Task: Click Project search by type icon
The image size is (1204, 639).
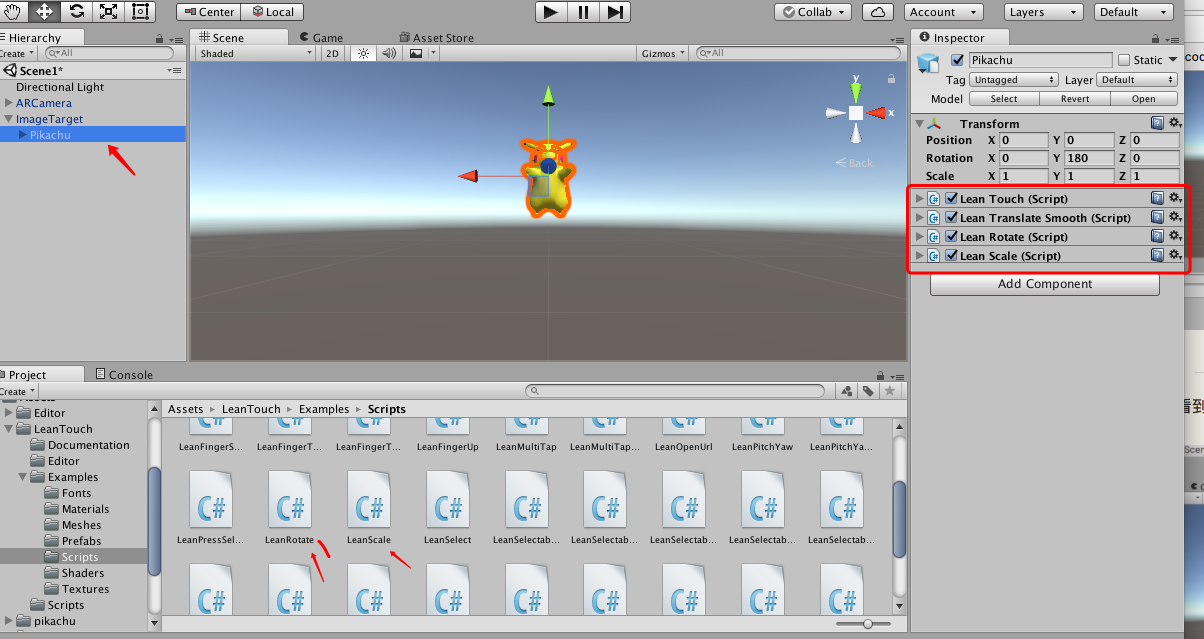Action: 847,391
